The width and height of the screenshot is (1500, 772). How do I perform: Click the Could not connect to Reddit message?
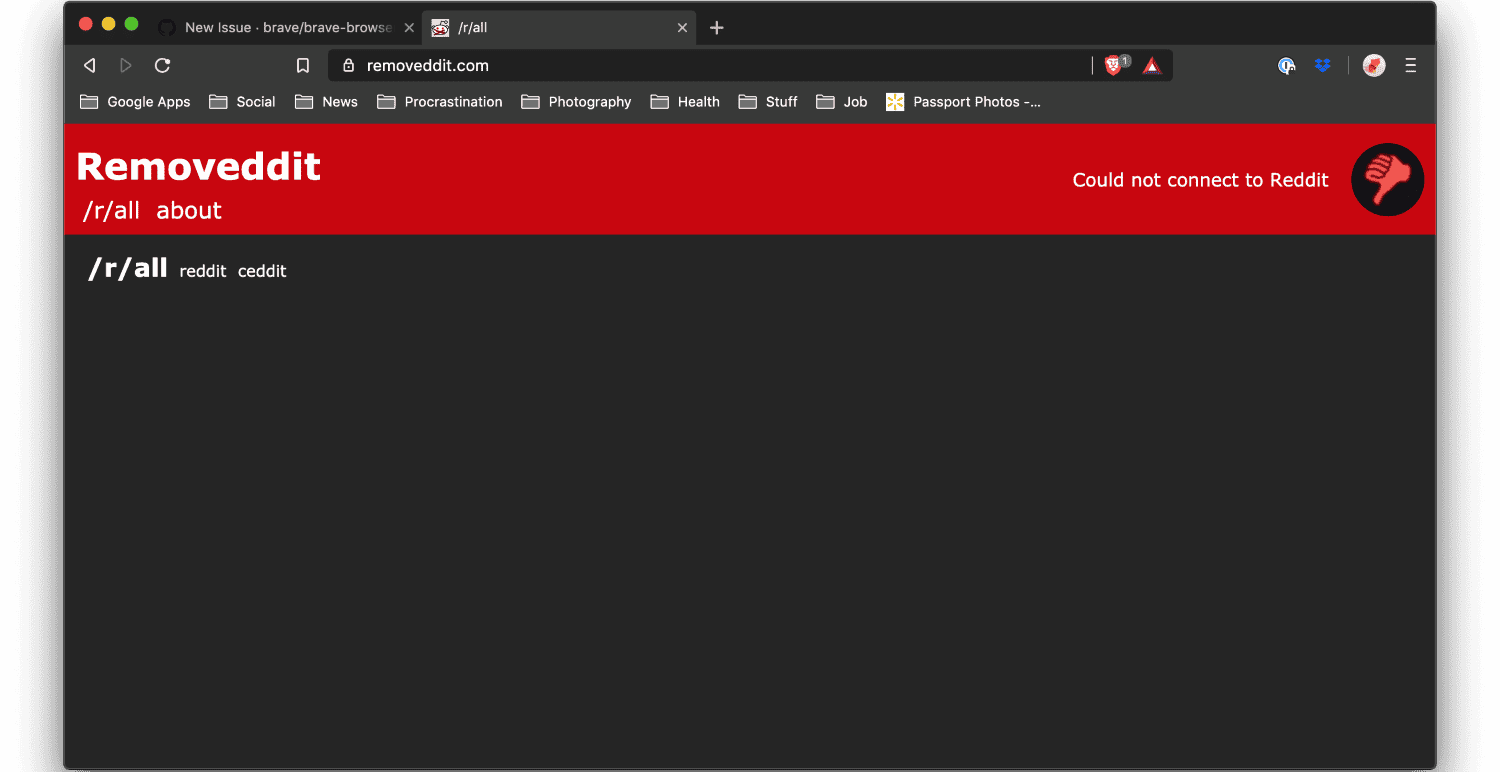click(1200, 180)
